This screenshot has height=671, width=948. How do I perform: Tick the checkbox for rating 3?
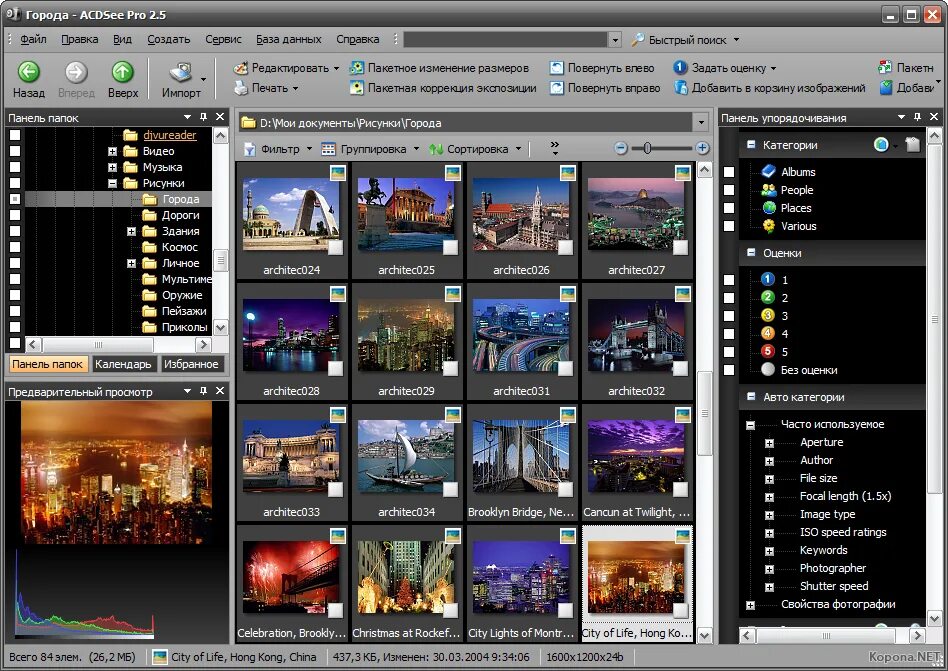tap(729, 316)
